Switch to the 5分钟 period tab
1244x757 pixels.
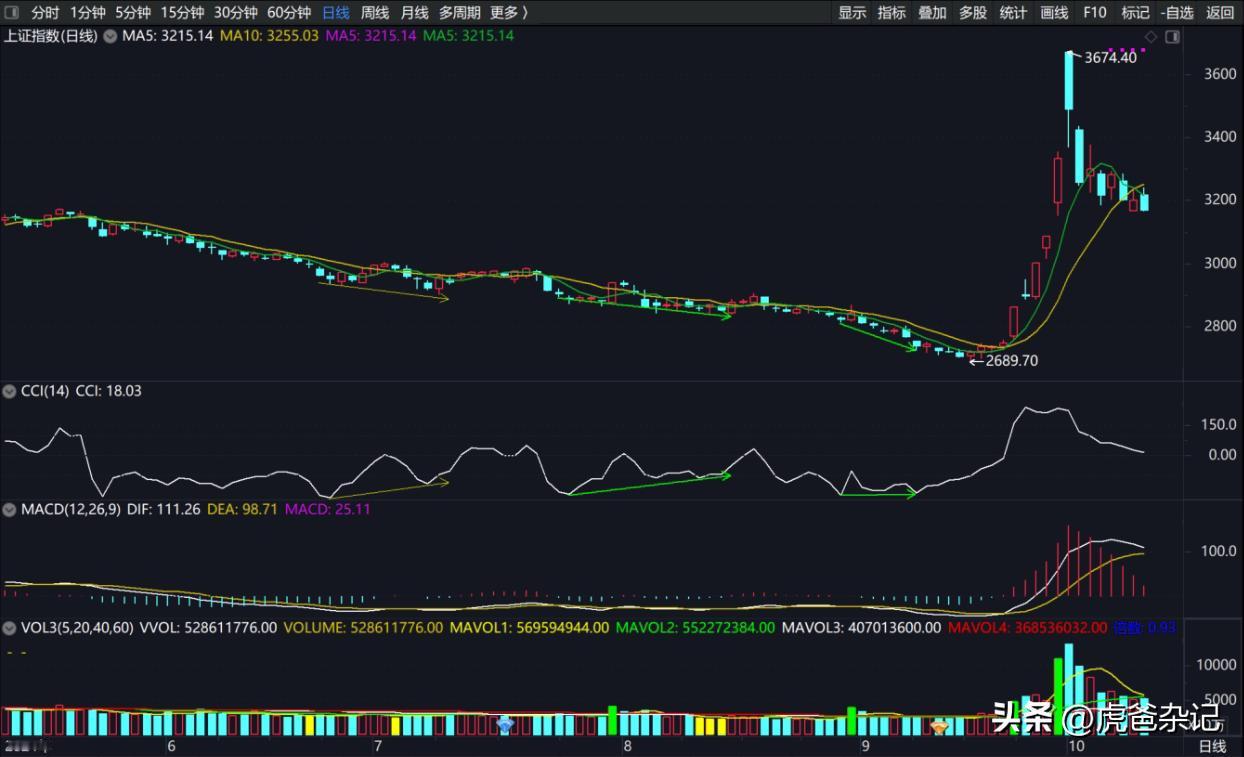tap(133, 12)
